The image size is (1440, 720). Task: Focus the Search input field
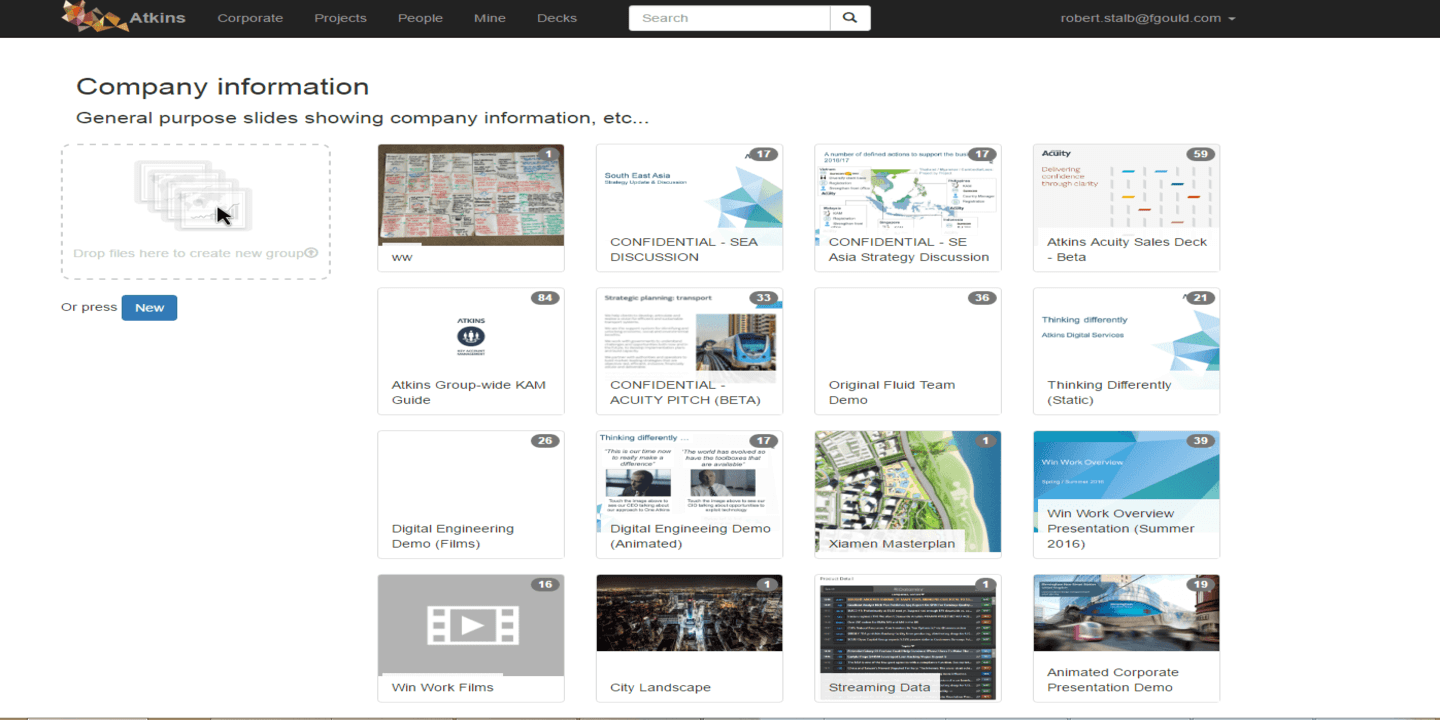[729, 18]
